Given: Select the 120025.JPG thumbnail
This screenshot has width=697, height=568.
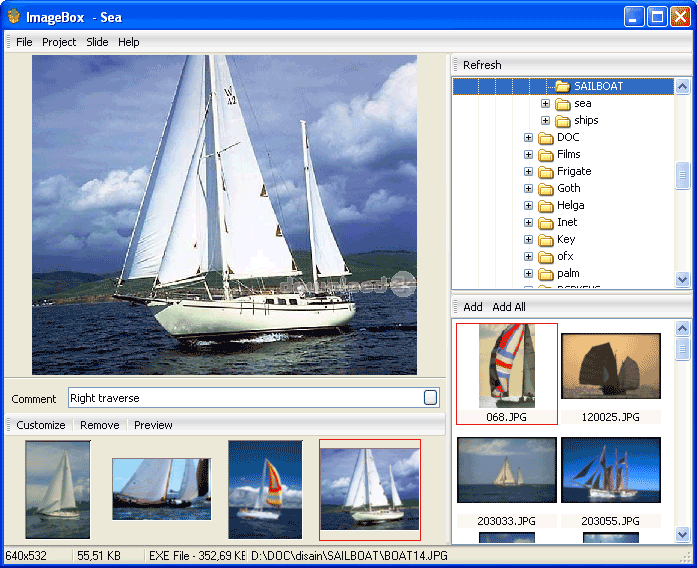Looking at the screenshot, I should [611, 366].
